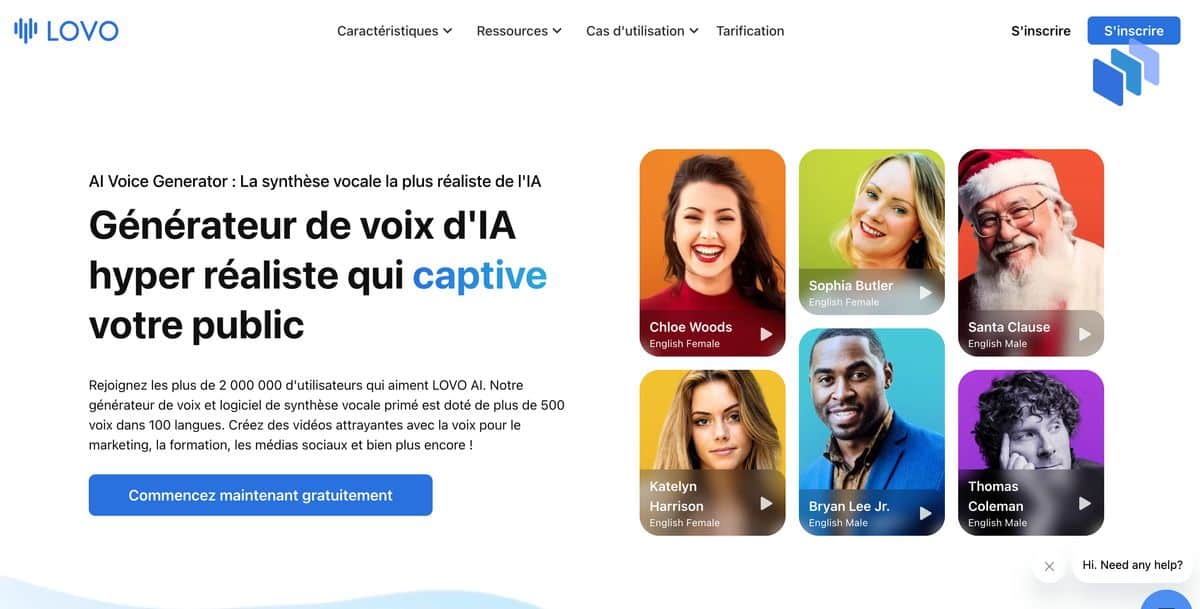
Task: Open the 'Hi. Need any help?' message
Action: coord(1132,565)
